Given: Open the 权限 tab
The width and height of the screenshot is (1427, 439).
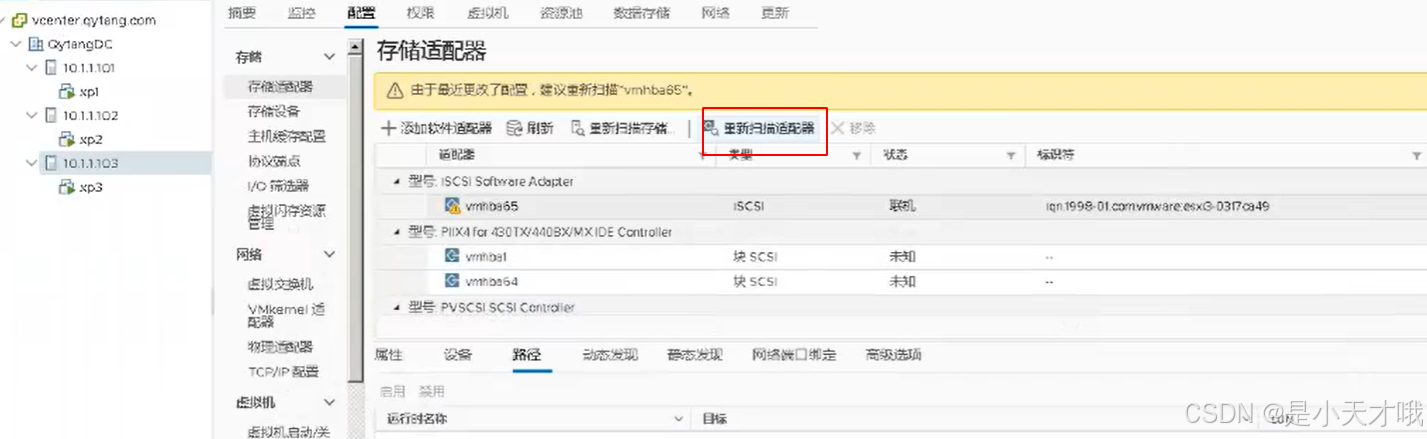Looking at the screenshot, I should [x=421, y=13].
